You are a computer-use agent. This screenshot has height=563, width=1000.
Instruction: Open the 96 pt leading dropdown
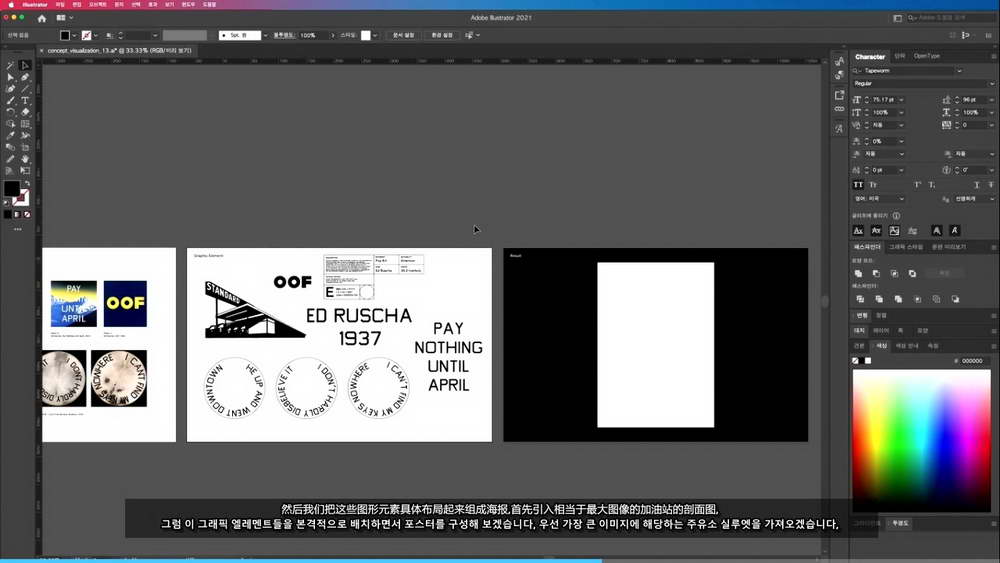992,100
